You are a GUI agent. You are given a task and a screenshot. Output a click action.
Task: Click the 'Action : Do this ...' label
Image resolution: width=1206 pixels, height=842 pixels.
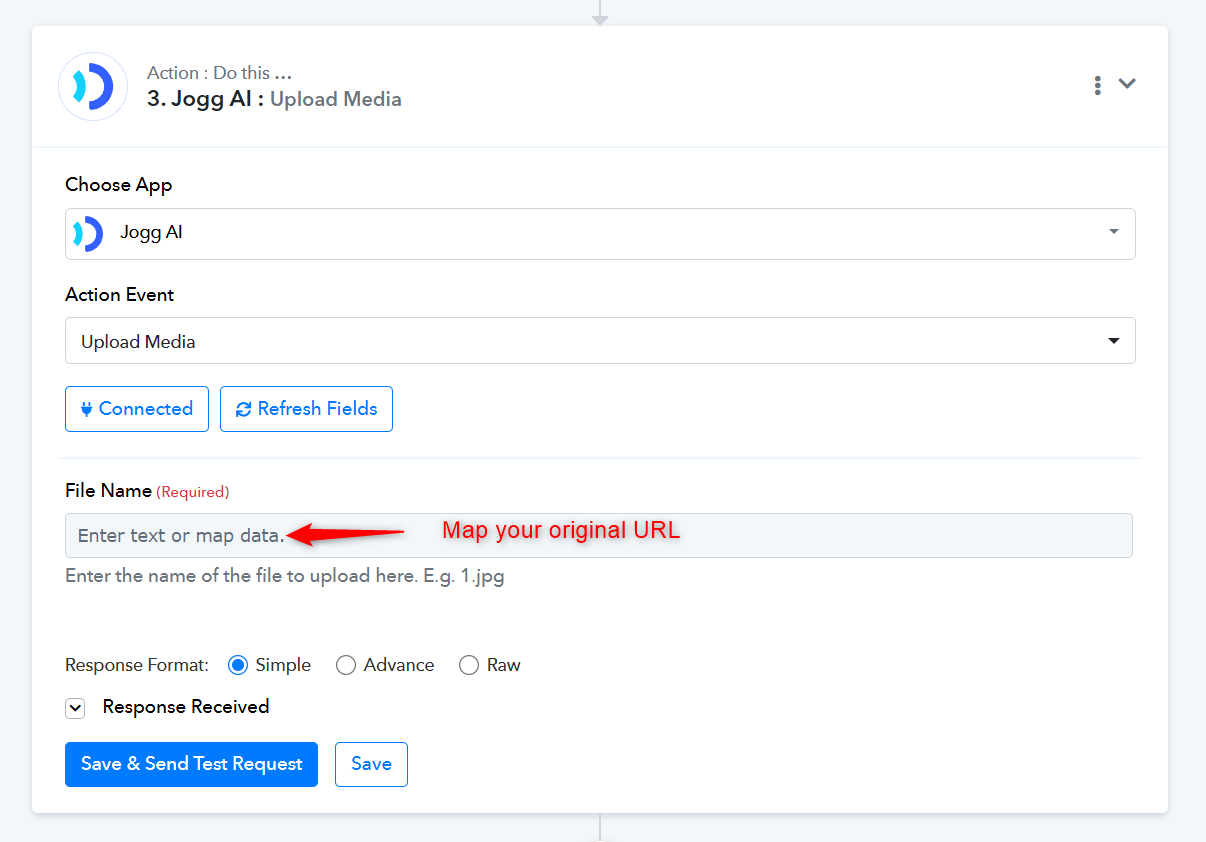point(219,73)
